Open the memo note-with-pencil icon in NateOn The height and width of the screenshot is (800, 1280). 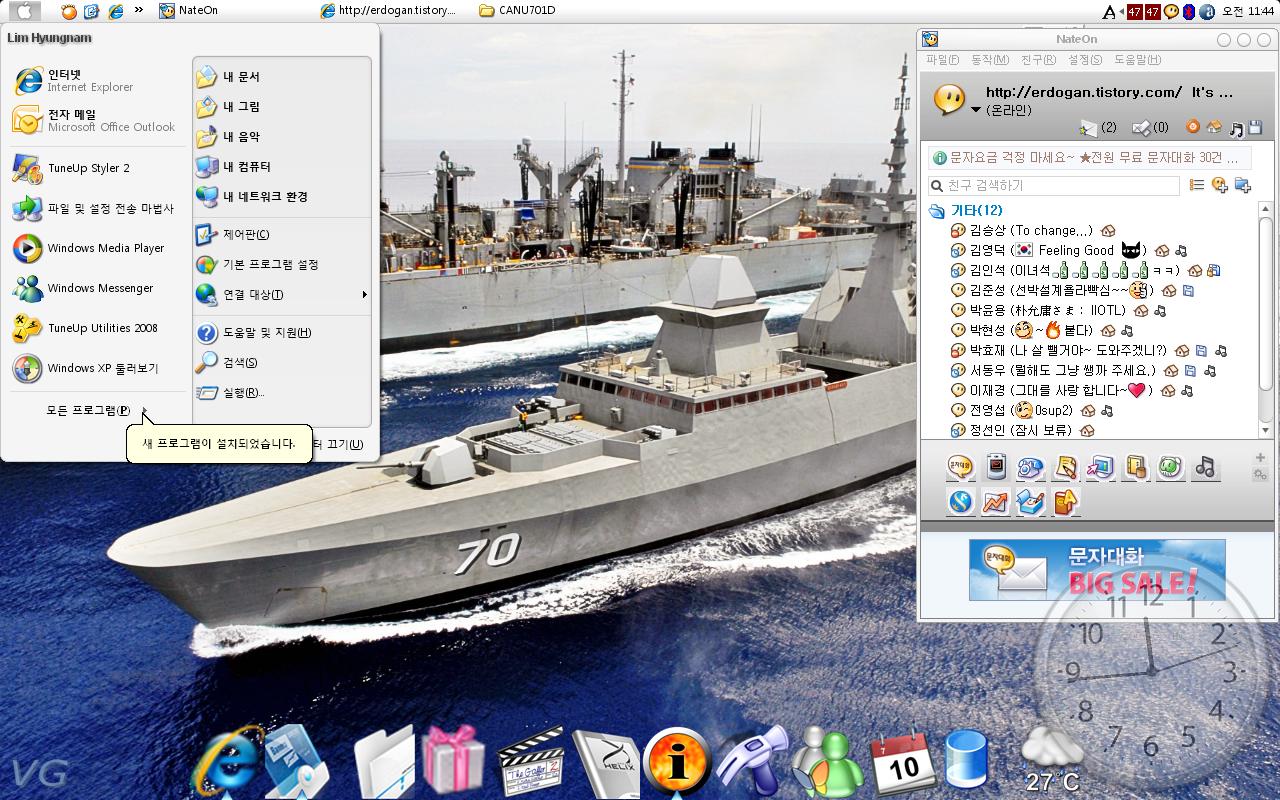(1066, 467)
